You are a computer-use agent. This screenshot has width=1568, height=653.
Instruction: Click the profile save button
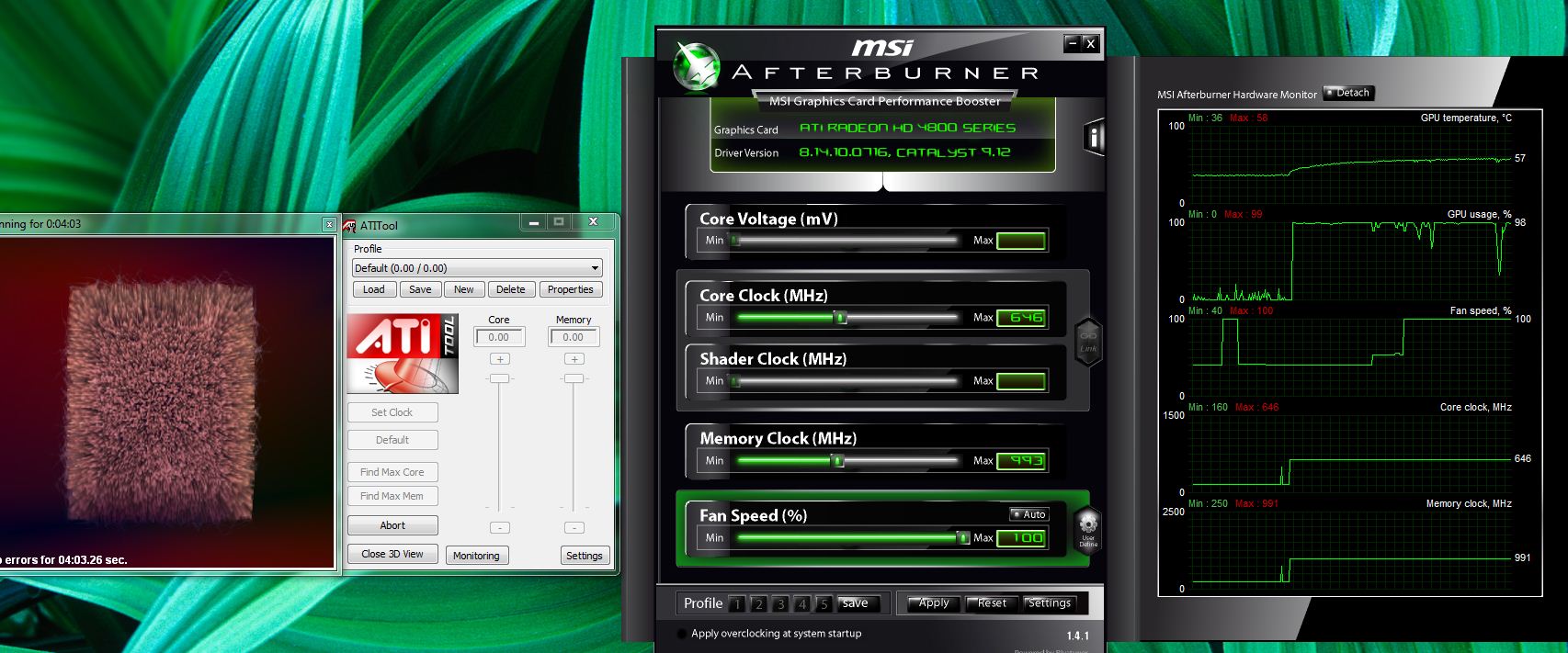(858, 603)
